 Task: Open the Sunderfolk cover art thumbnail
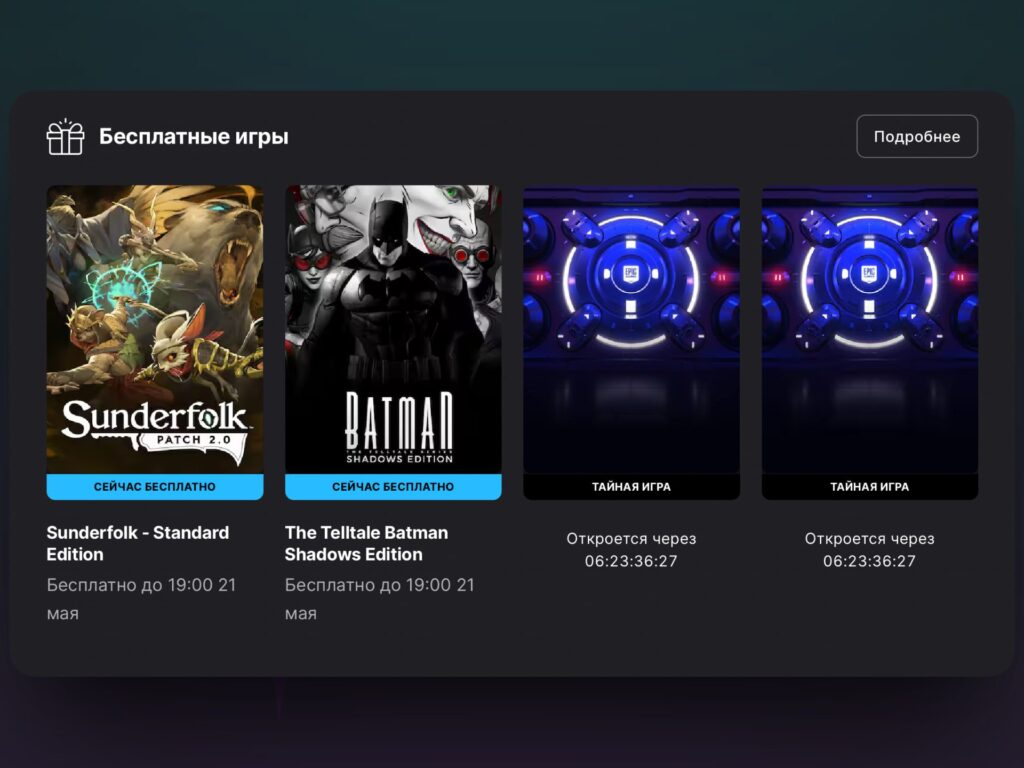[x=155, y=330]
